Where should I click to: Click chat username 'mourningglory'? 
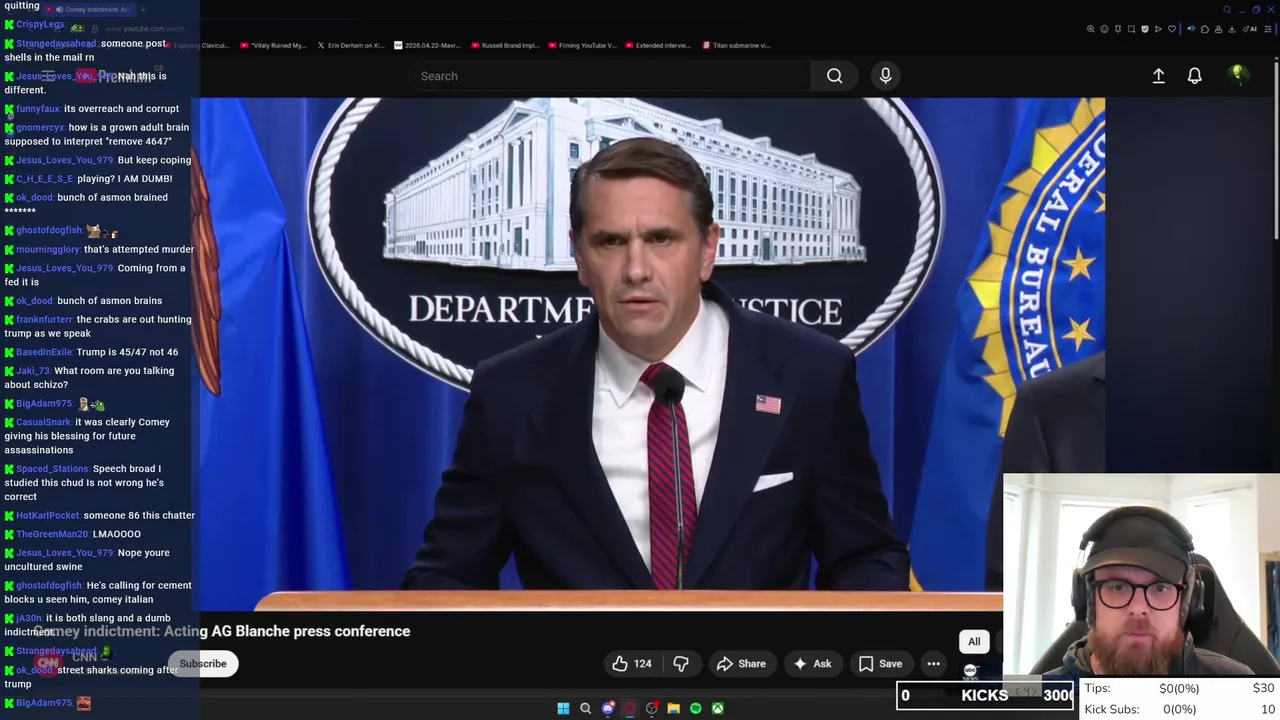click(48, 250)
